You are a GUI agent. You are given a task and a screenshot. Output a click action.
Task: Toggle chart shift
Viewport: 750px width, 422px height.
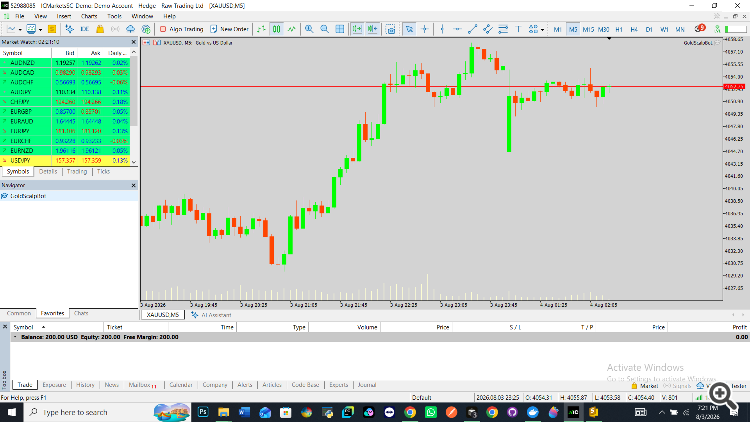(x=372, y=29)
